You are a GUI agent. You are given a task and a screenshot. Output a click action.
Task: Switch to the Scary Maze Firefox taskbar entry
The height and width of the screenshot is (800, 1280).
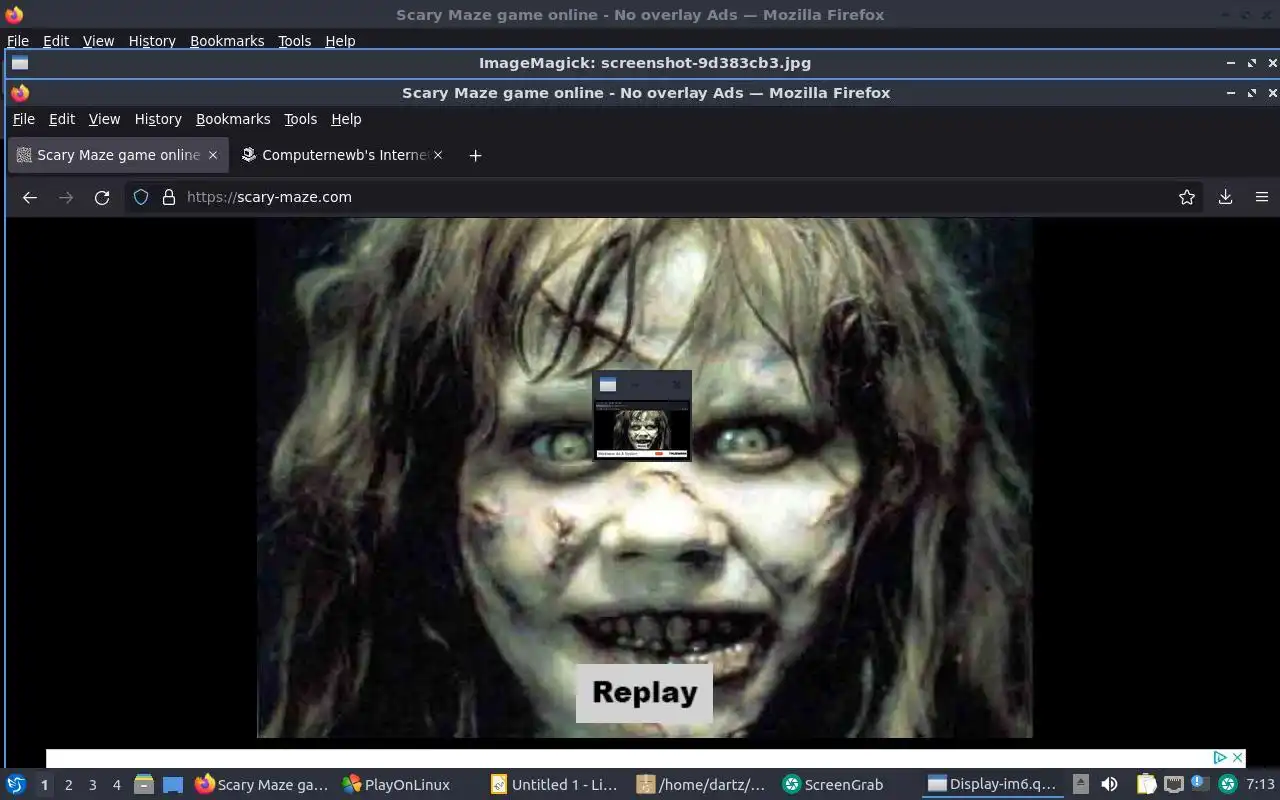pos(262,785)
